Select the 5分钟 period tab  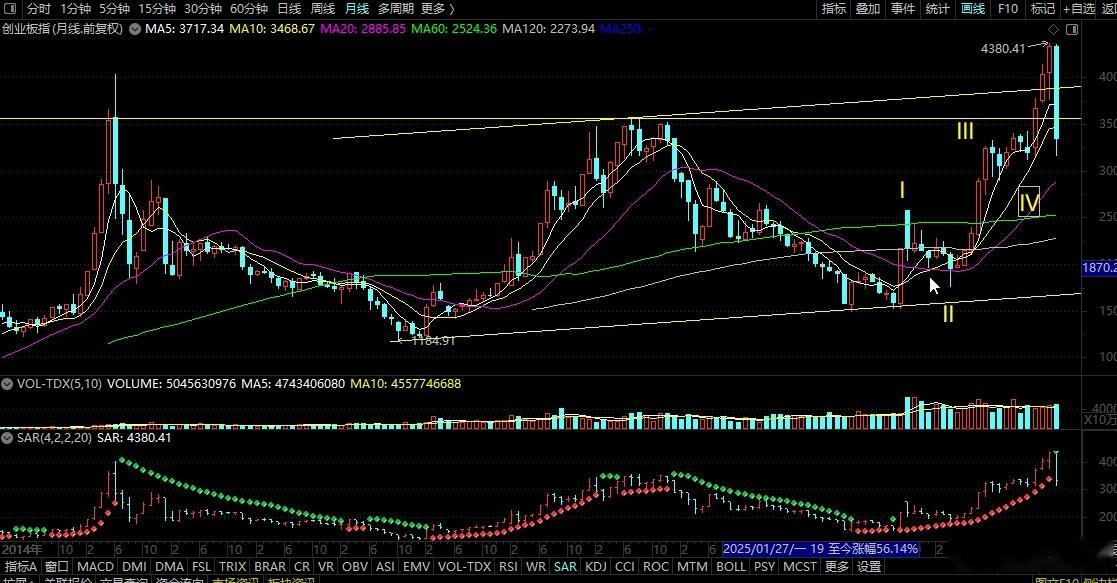tap(114, 9)
